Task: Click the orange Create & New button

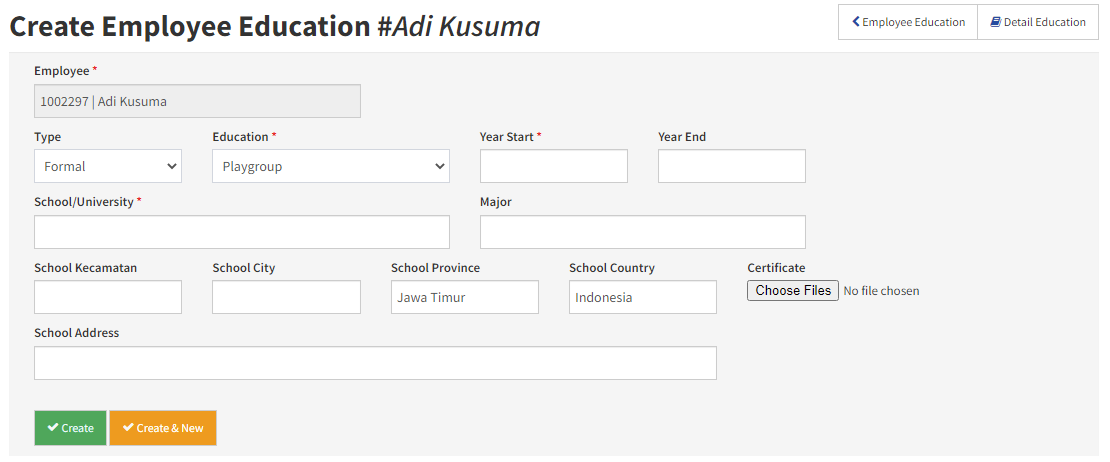Action: point(163,428)
